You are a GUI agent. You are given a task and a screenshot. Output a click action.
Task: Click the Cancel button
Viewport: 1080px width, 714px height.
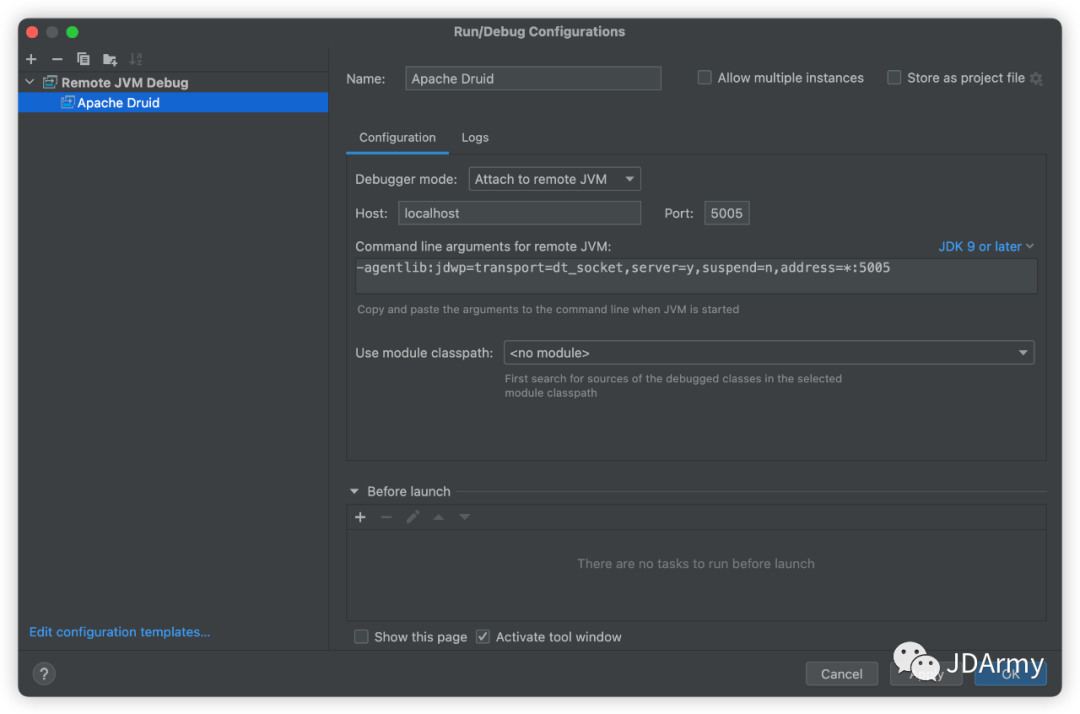842,674
